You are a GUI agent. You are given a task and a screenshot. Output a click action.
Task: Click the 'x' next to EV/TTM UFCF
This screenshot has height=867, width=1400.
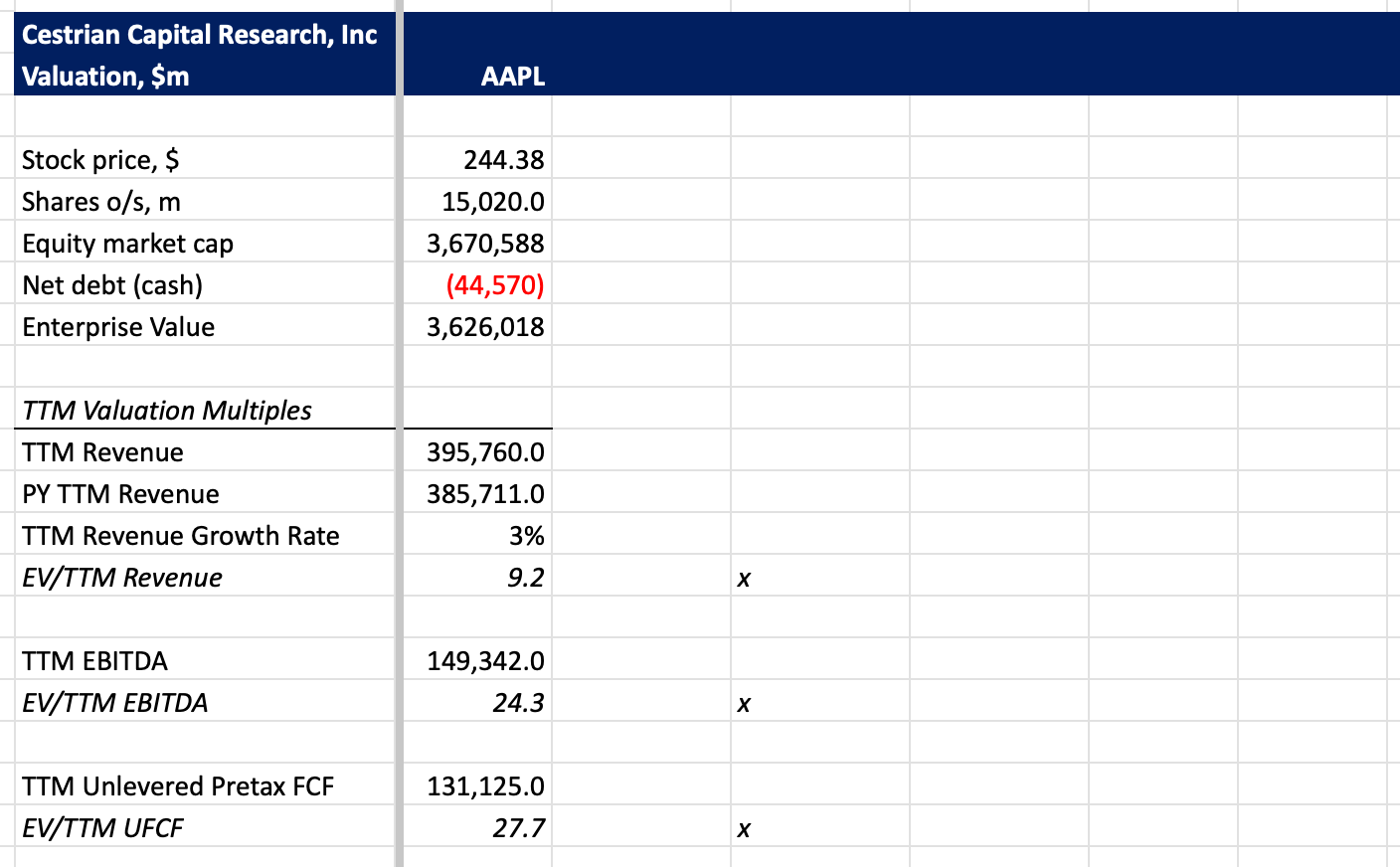click(744, 829)
